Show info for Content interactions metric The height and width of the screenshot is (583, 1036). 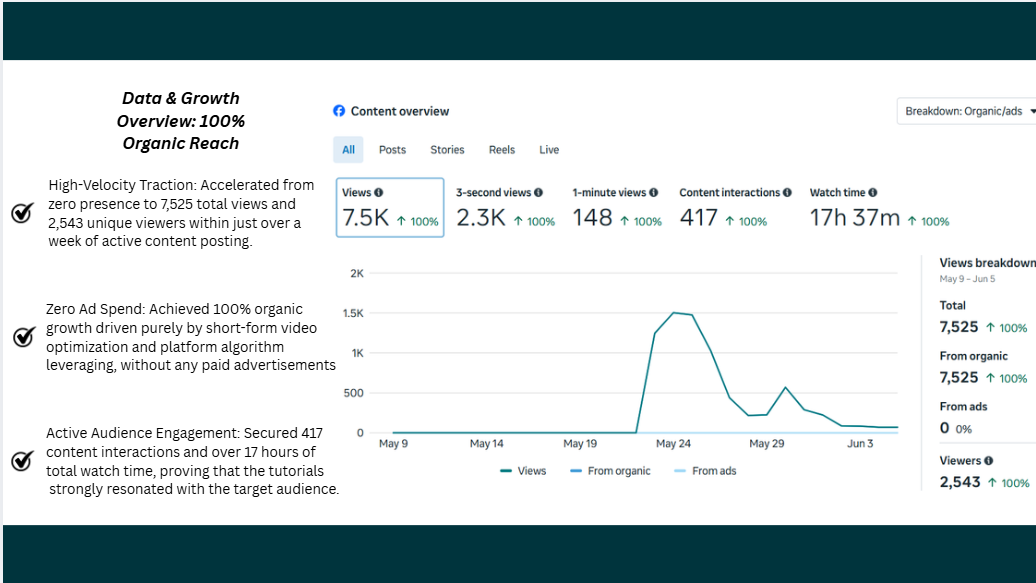pyautogui.click(x=787, y=192)
